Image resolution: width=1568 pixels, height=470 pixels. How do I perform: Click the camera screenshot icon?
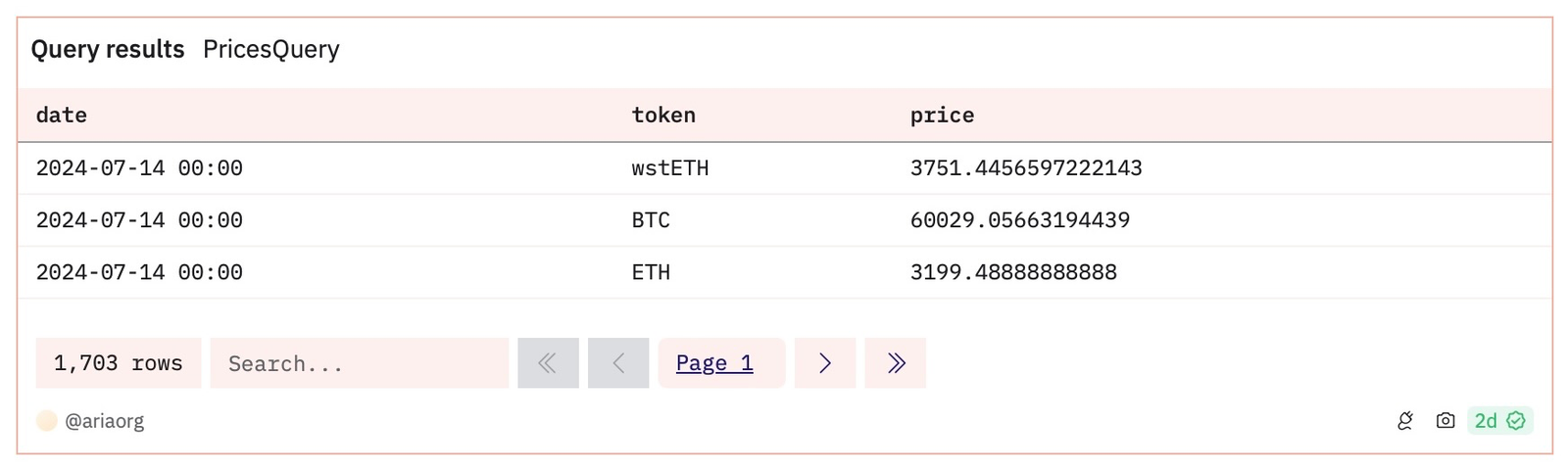pyautogui.click(x=1445, y=421)
